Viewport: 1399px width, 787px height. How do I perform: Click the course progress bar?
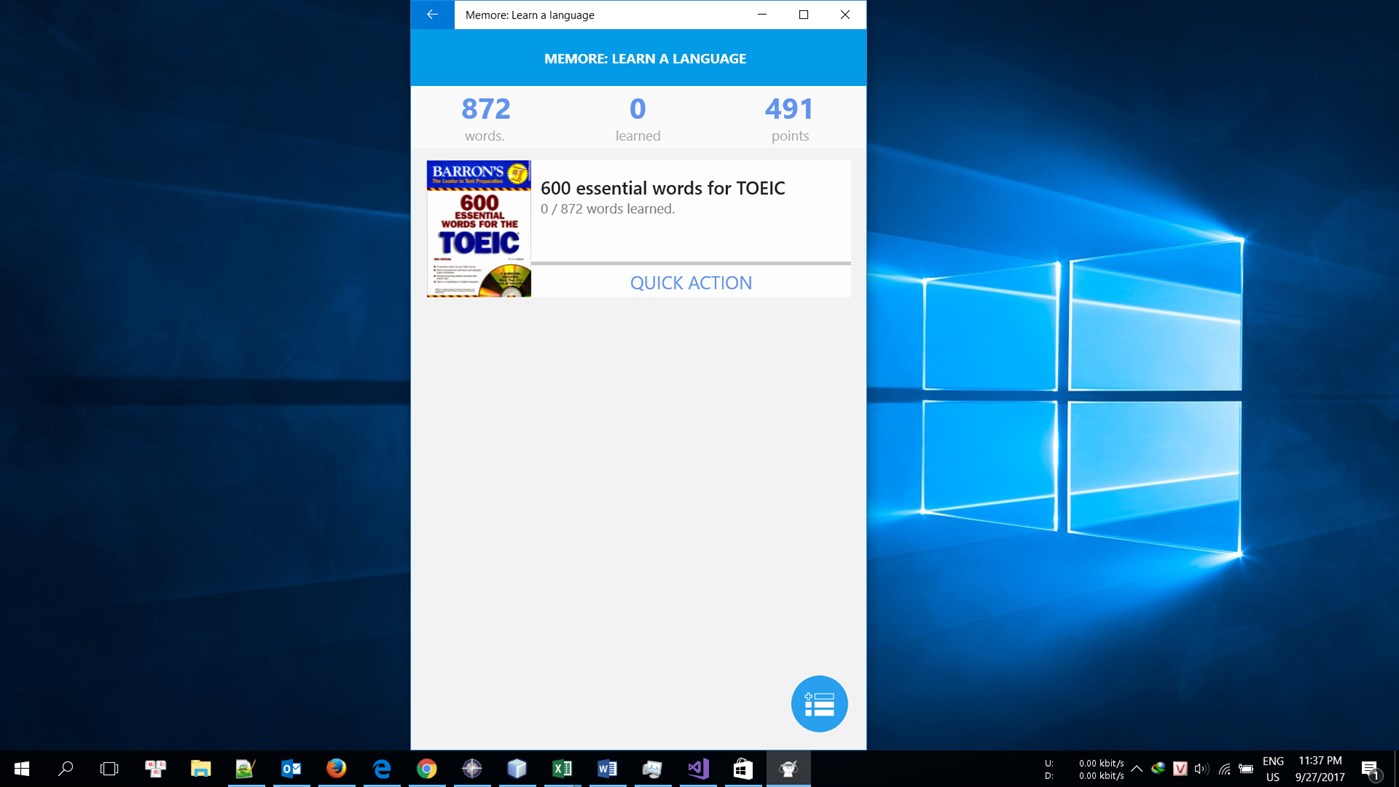pos(690,262)
